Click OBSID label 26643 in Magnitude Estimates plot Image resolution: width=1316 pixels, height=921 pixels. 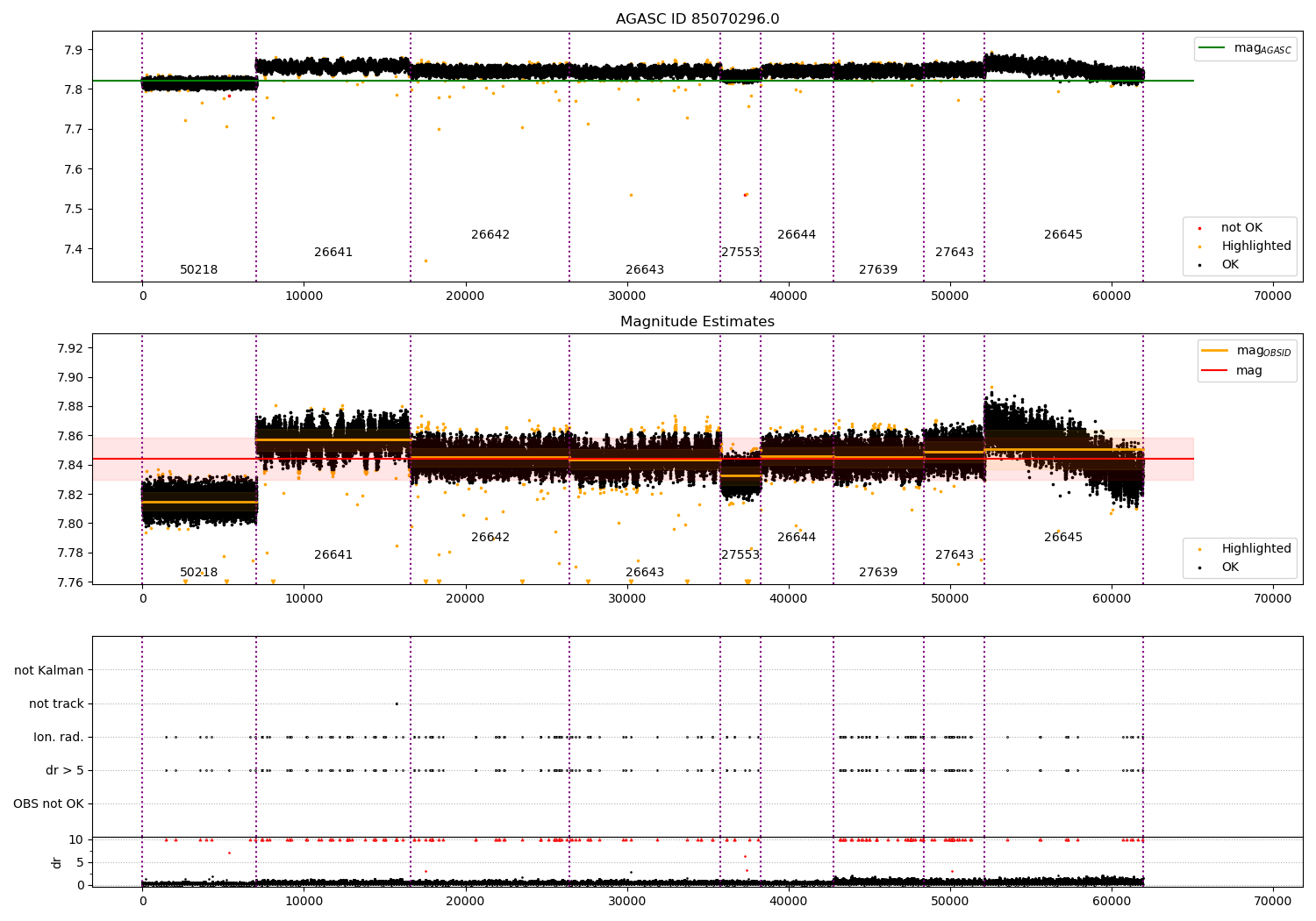pyautogui.click(x=645, y=573)
